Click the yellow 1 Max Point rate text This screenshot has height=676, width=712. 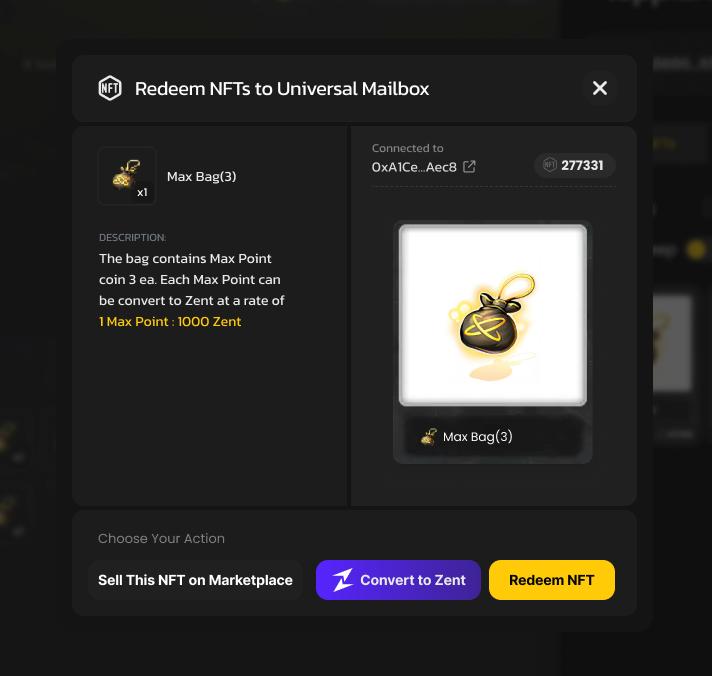(x=170, y=321)
